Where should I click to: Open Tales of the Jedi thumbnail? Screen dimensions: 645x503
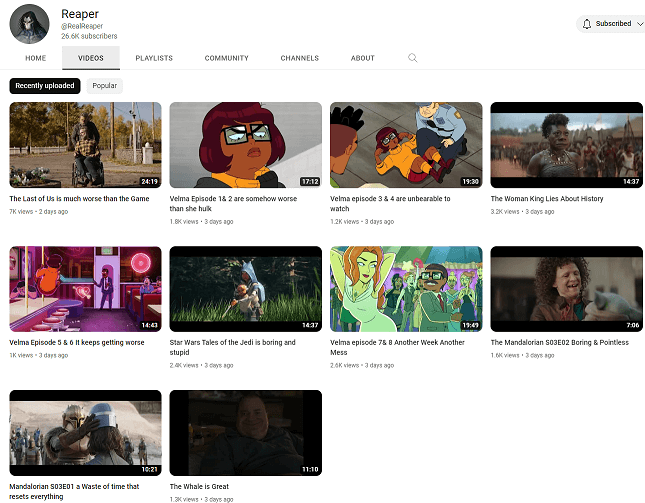[246, 289]
